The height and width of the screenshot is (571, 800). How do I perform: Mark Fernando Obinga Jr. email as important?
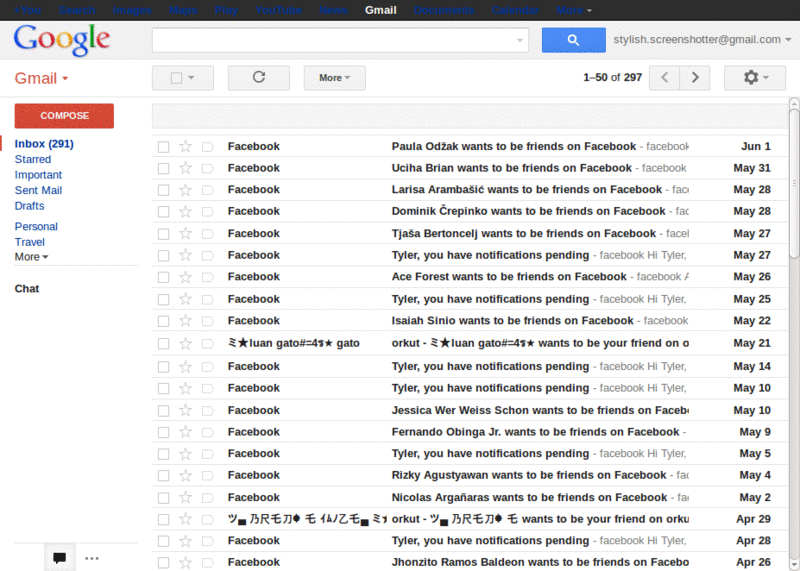(207, 432)
